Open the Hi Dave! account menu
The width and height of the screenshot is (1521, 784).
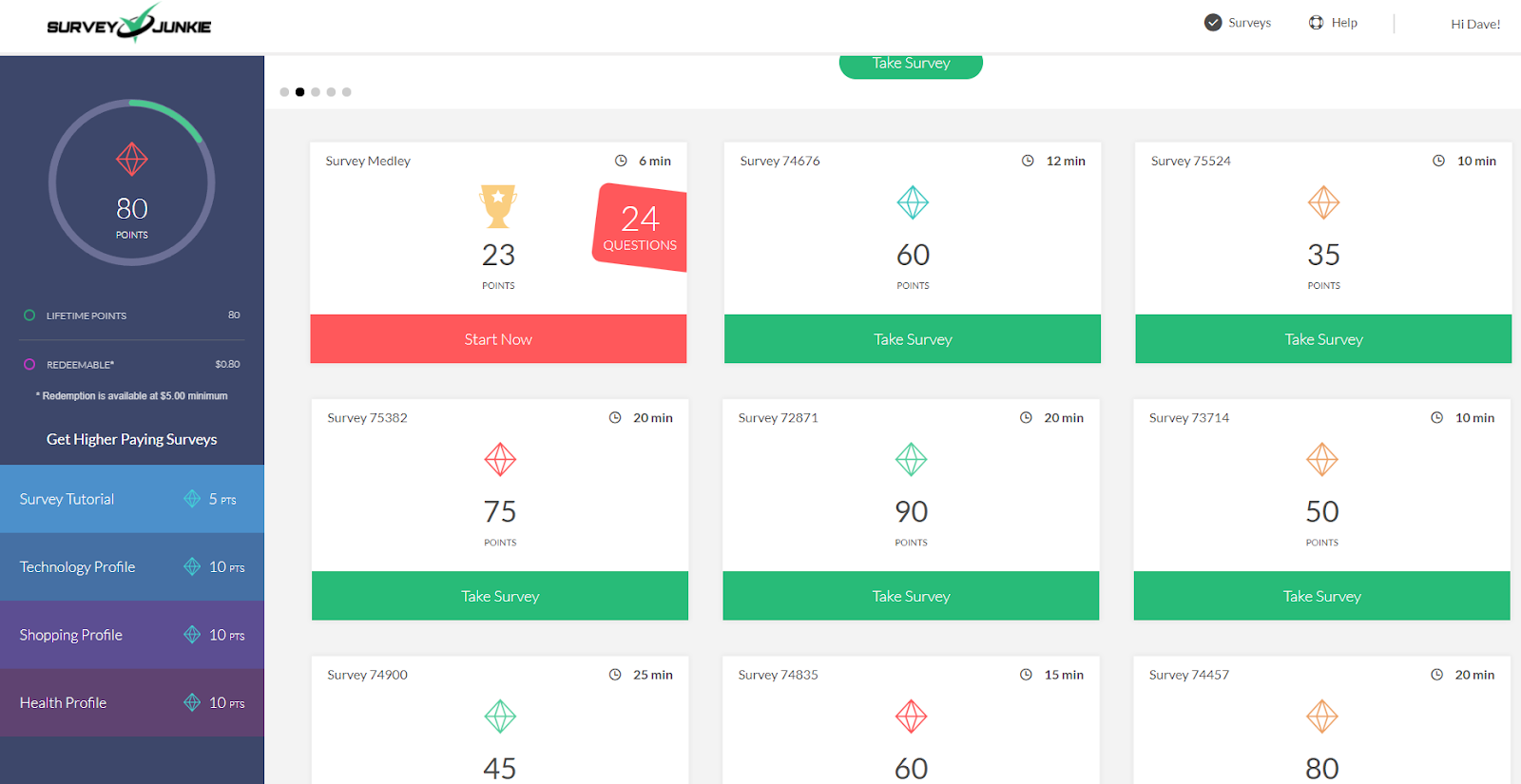[1475, 24]
